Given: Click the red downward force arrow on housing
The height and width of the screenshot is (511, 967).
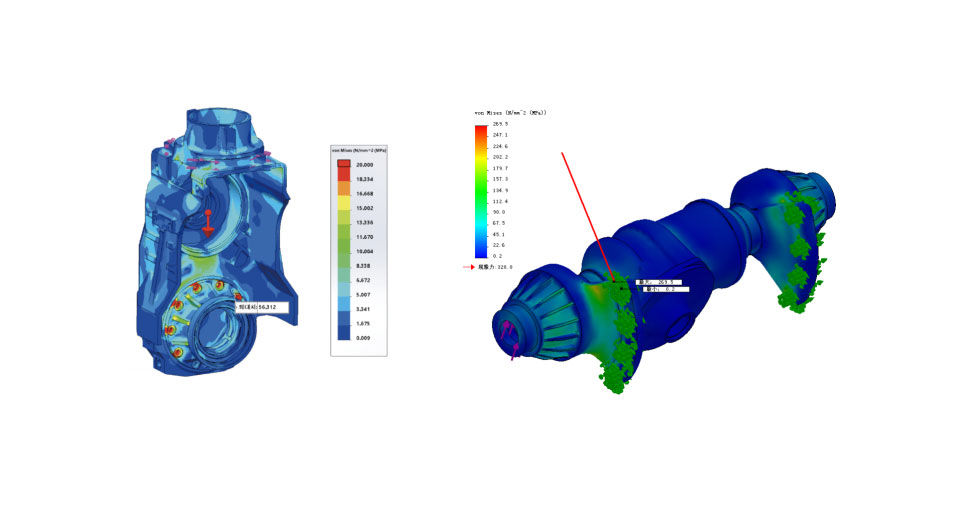Looking at the screenshot, I should click(x=207, y=223).
